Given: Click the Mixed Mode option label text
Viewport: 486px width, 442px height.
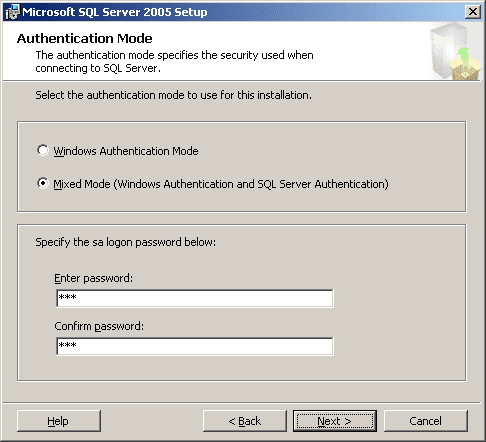Looking at the screenshot, I should [221, 184].
